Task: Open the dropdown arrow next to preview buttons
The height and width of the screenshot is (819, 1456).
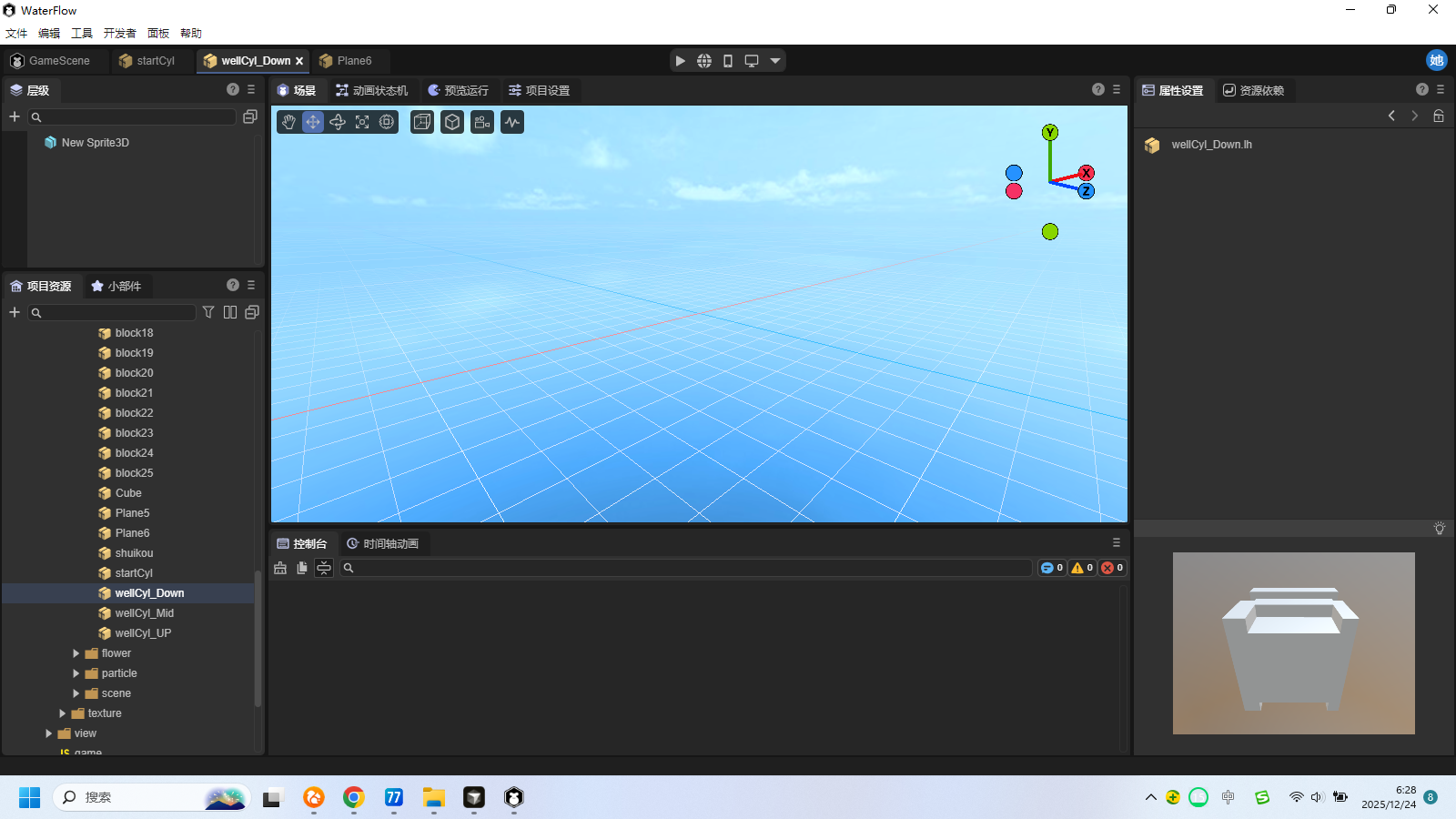Action: [775, 61]
